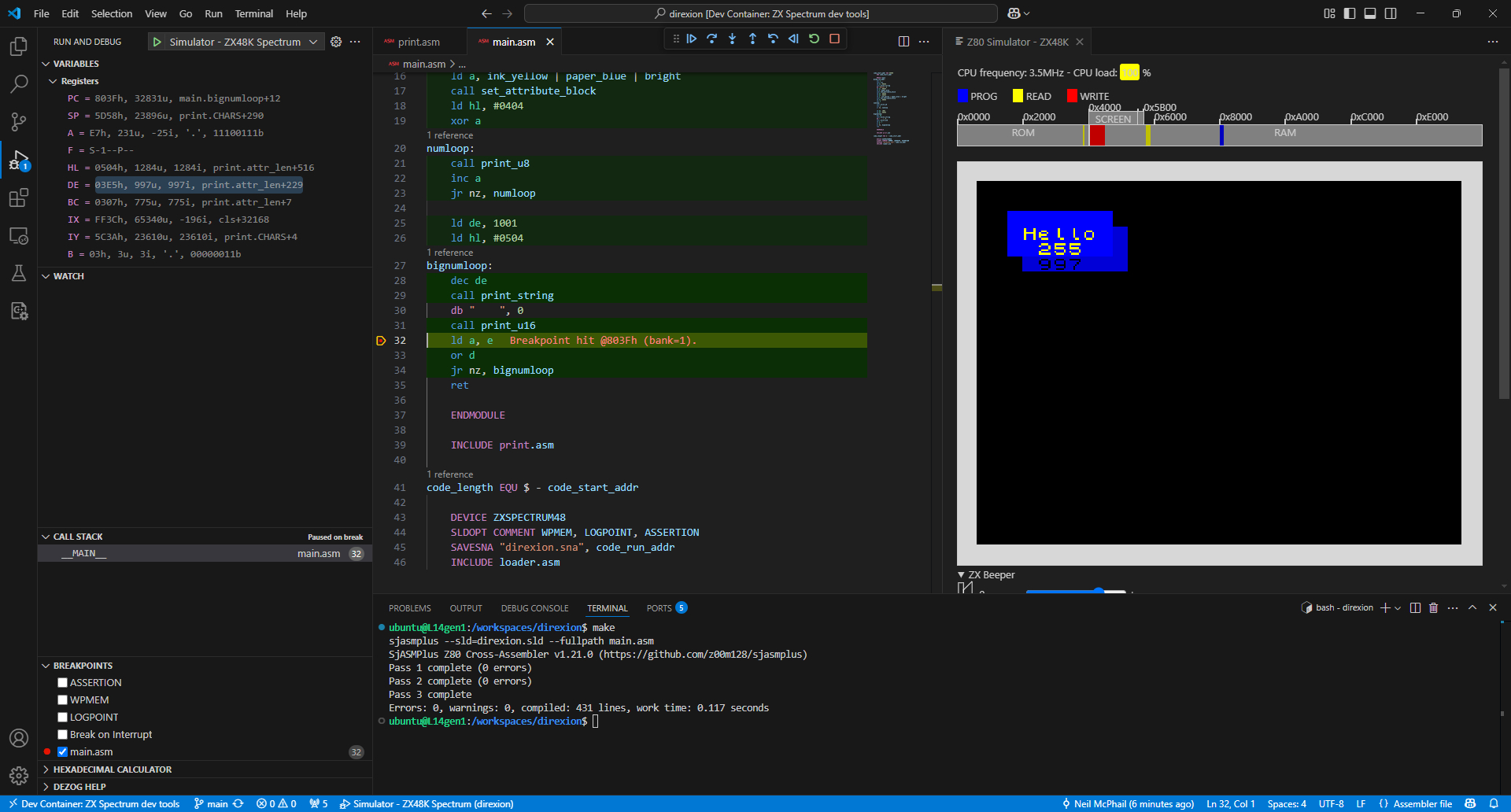1511x812 pixels.
Task: Toggle secondary side bar layout icon
Action: pos(1391,13)
